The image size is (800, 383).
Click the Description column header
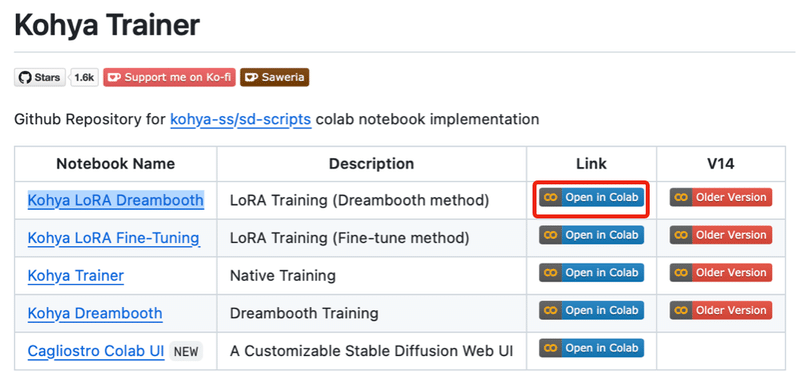371,164
